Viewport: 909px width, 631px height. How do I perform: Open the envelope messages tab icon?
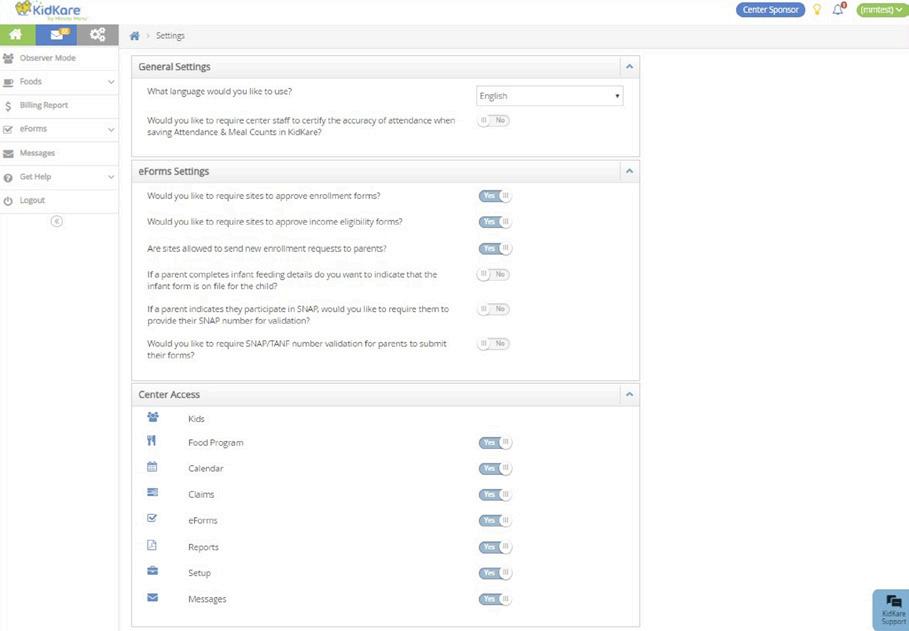pyautogui.click(x=56, y=35)
